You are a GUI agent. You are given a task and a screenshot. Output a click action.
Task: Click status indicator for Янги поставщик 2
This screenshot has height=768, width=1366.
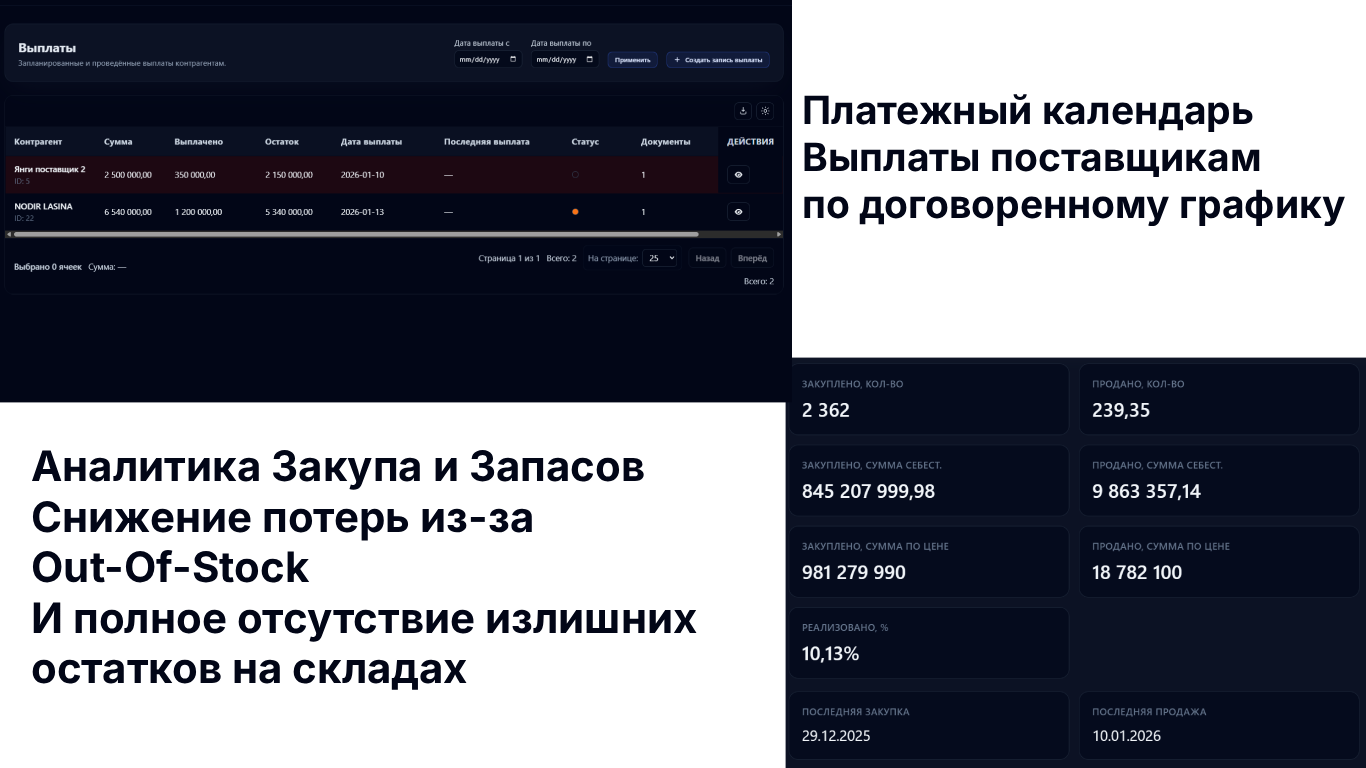tap(575, 175)
